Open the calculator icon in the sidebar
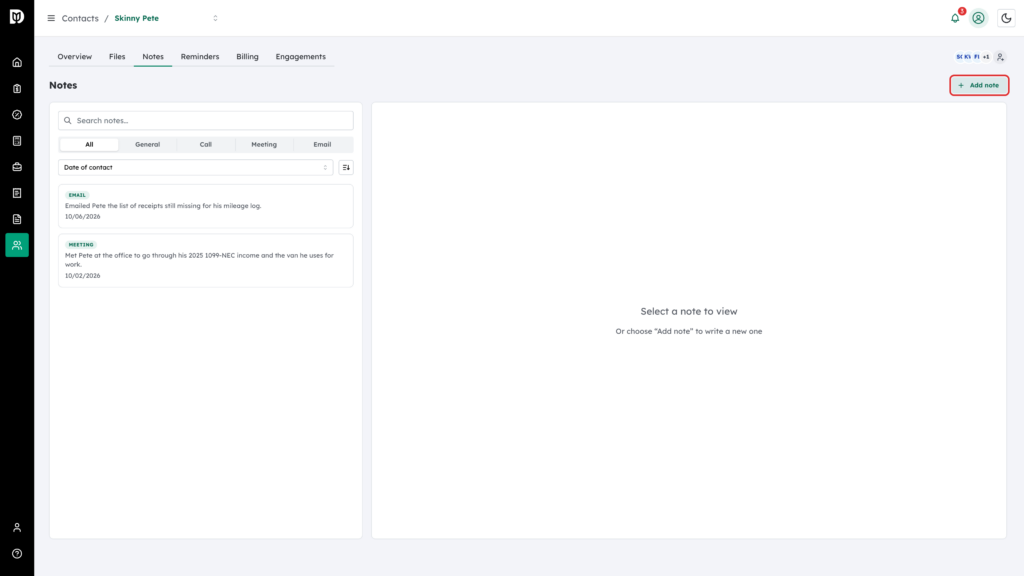 17,141
